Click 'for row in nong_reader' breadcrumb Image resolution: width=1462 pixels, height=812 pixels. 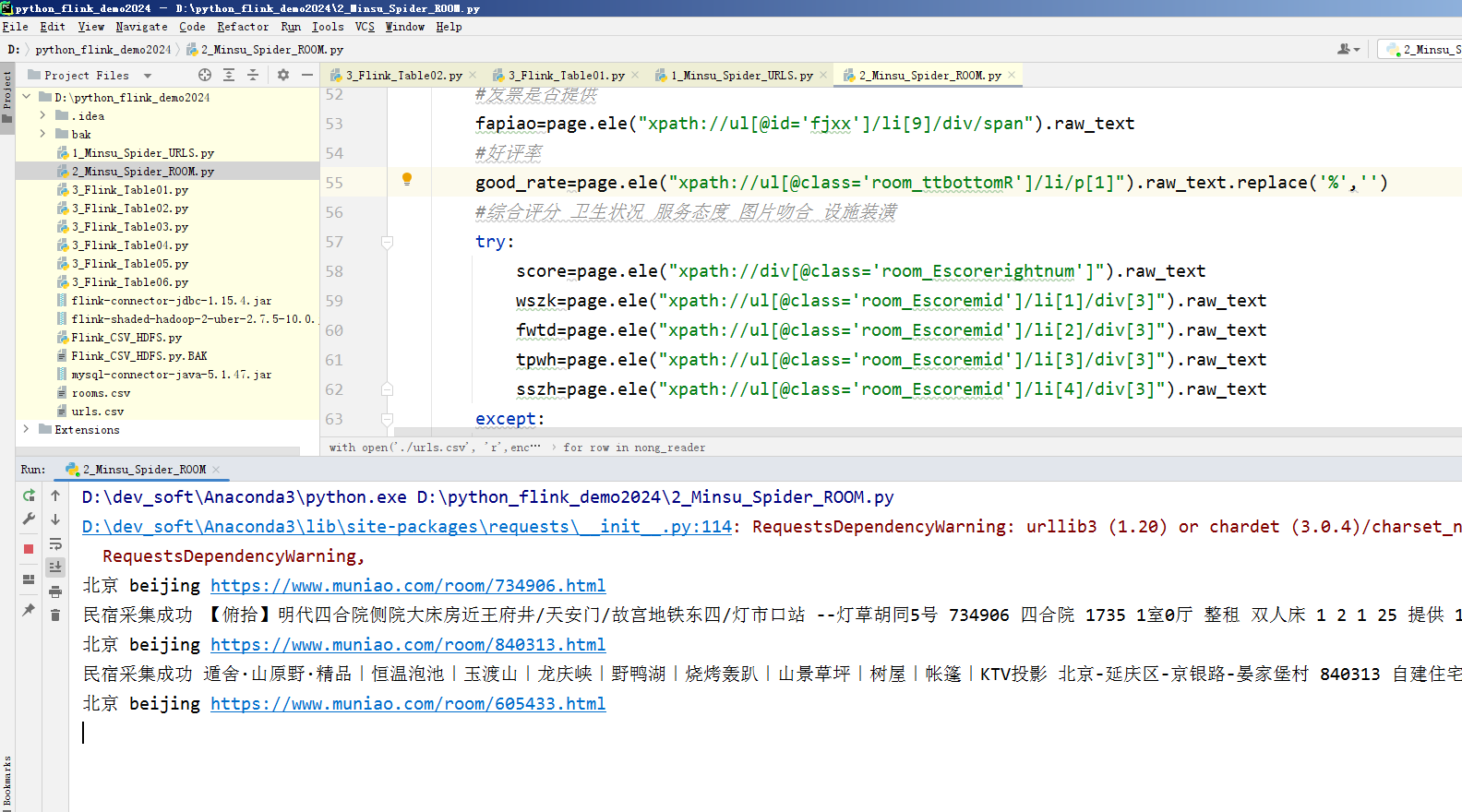pos(634,448)
